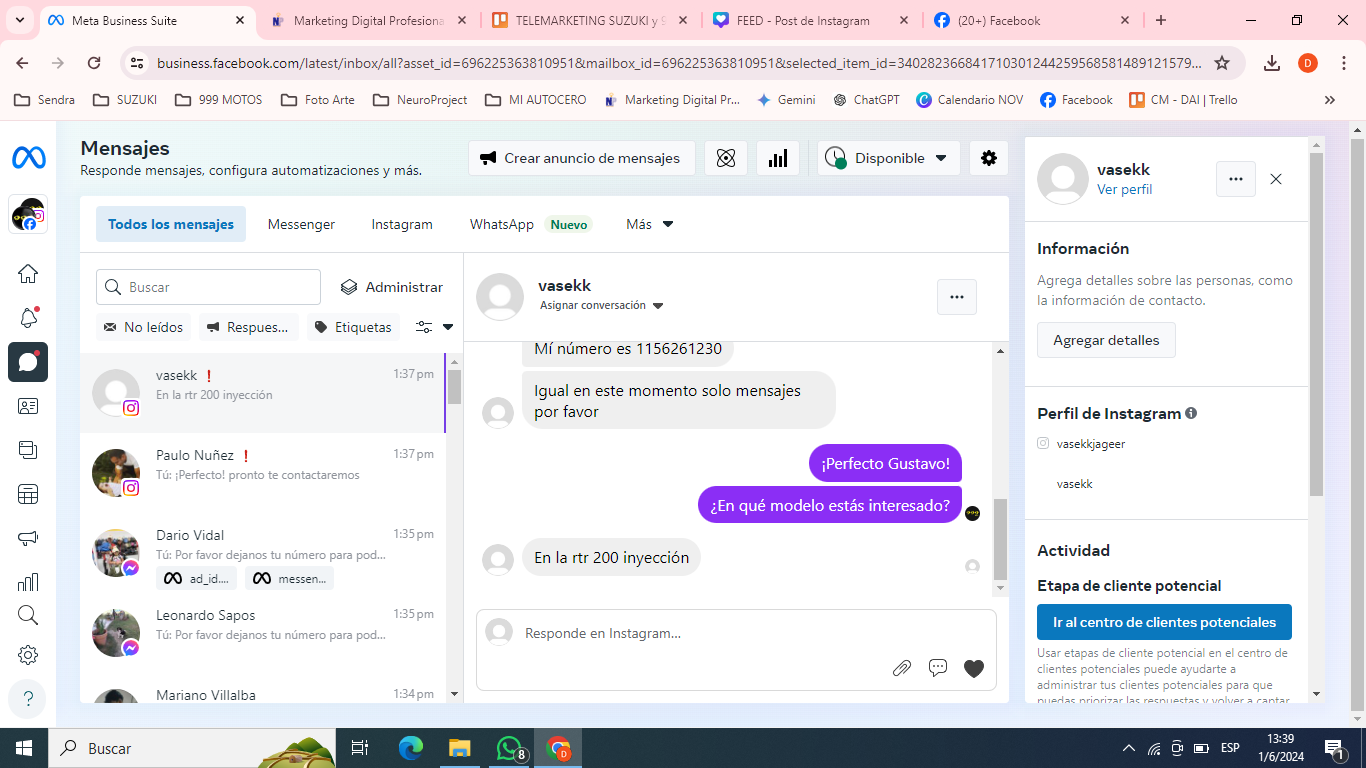This screenshot has width=1366, height=768.
Task: Open the Asignar conversación dropdown
Action: point(601,306)
